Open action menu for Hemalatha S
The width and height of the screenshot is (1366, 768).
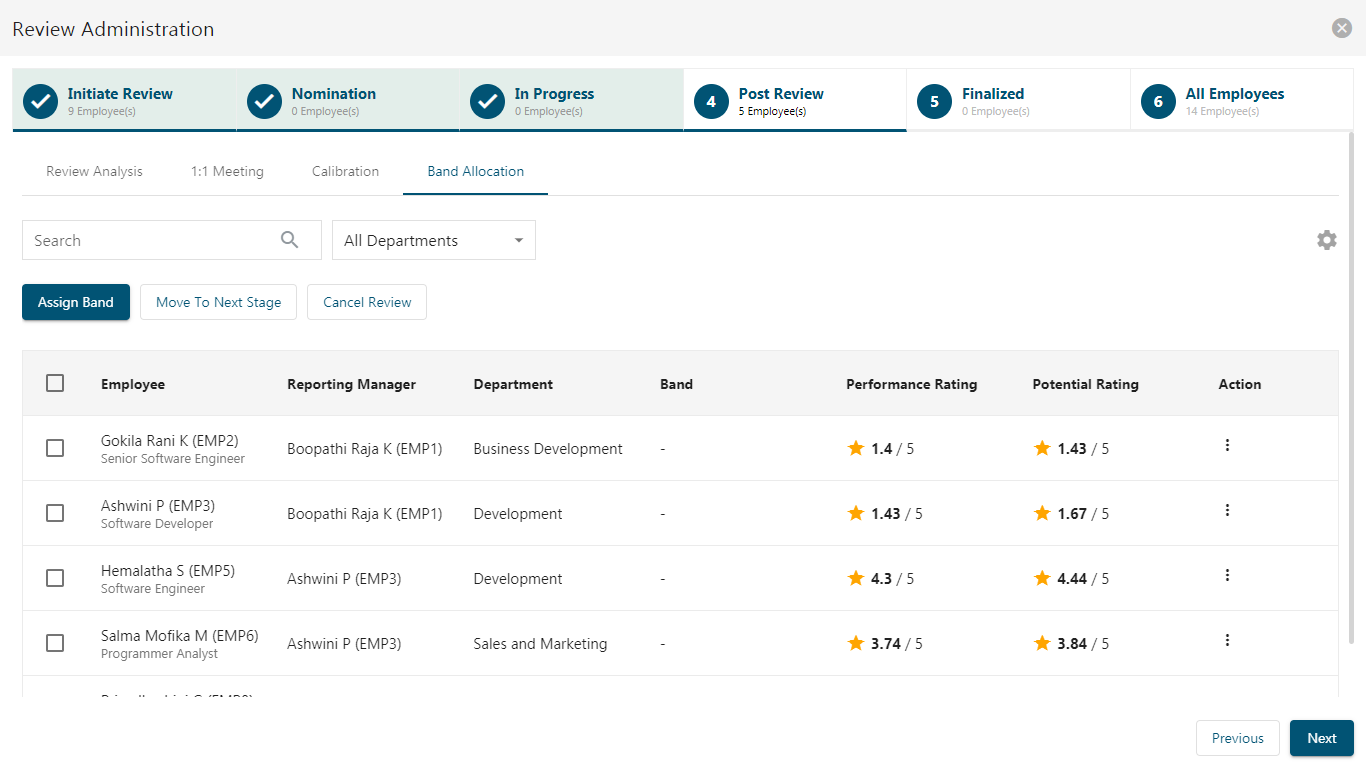point(1227,575)
